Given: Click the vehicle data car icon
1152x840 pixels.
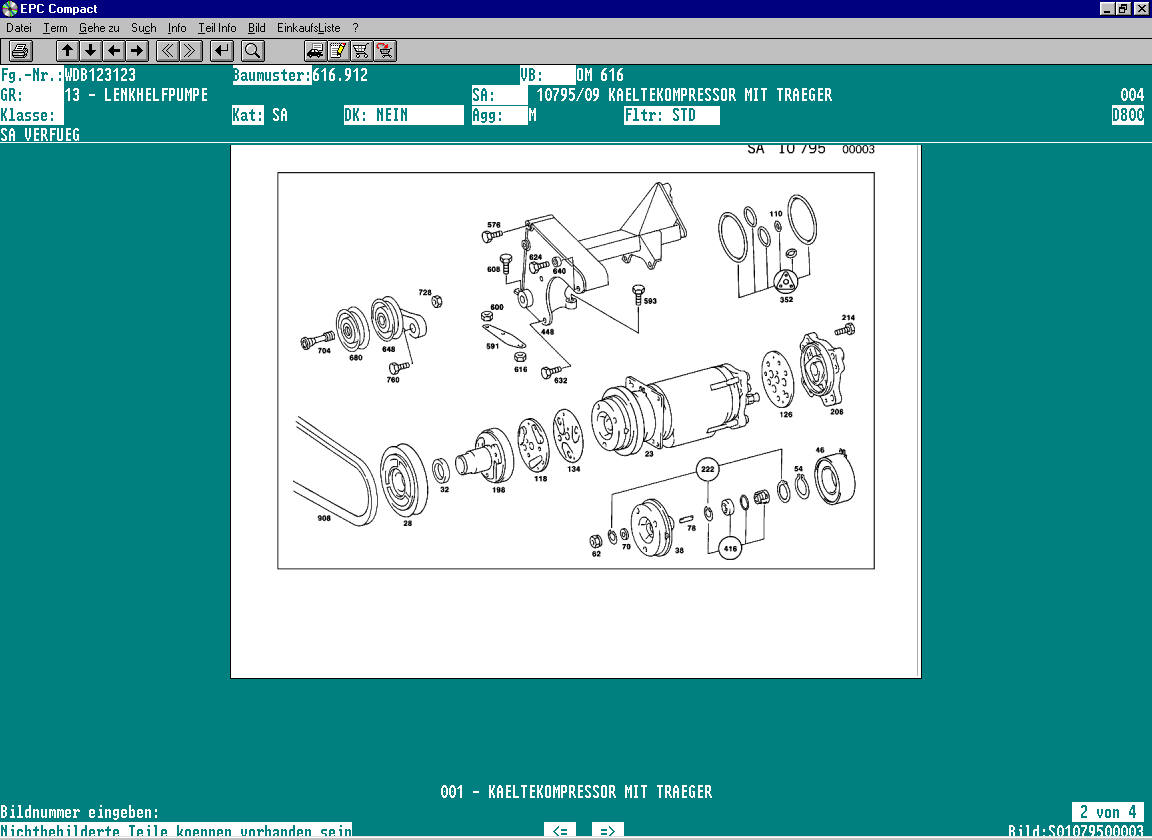Looking at the screenshot, I should click(315, 50).
